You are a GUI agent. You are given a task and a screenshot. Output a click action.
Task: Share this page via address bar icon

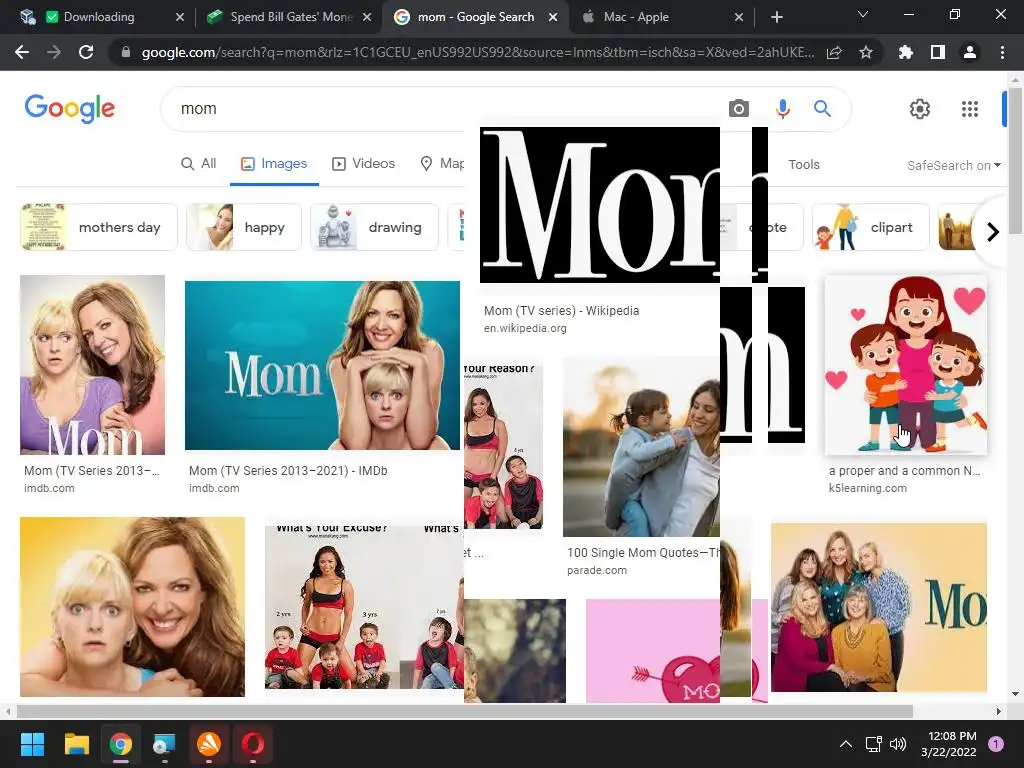coord(834,52)
